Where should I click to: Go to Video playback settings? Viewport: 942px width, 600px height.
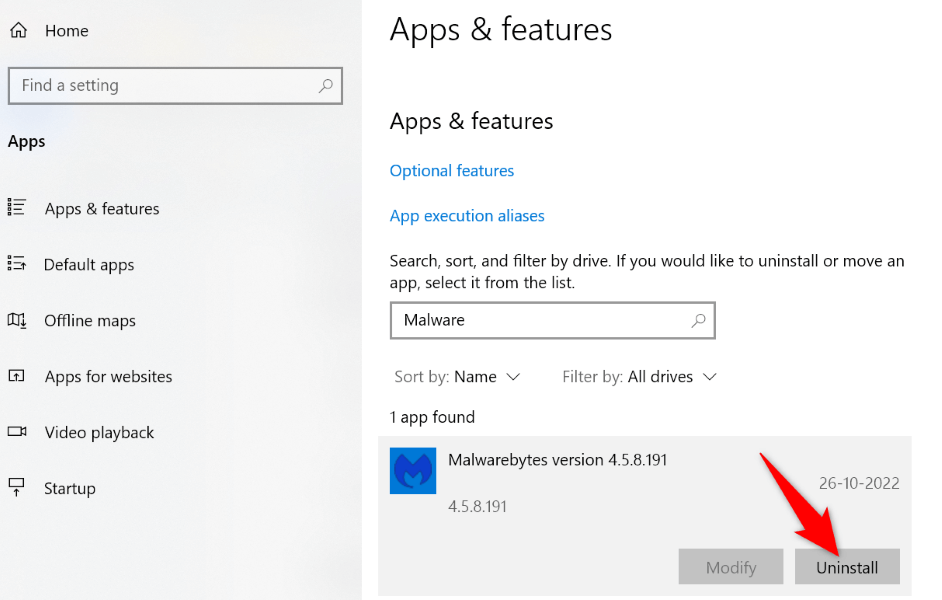click(99, 433)
